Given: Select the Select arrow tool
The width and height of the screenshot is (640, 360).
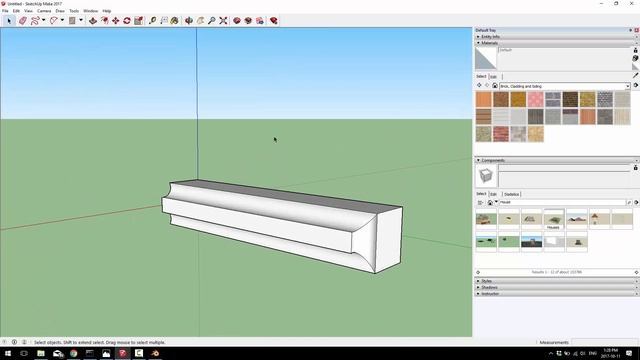Looking at the screenshot, I should pos(9,20).
